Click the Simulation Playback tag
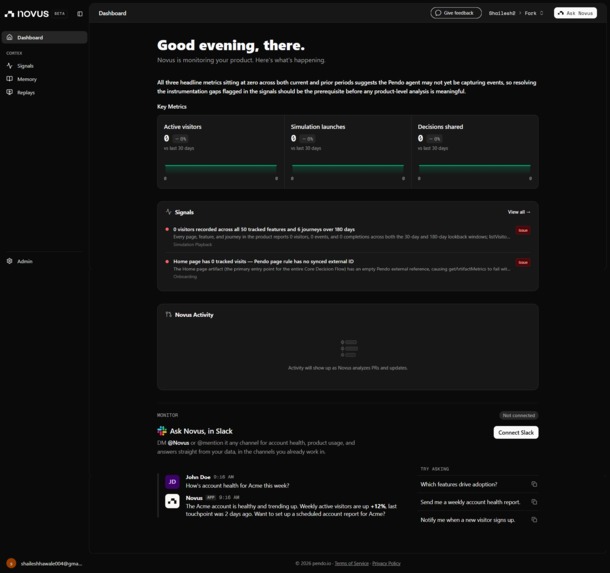 [x=193, y=245]
